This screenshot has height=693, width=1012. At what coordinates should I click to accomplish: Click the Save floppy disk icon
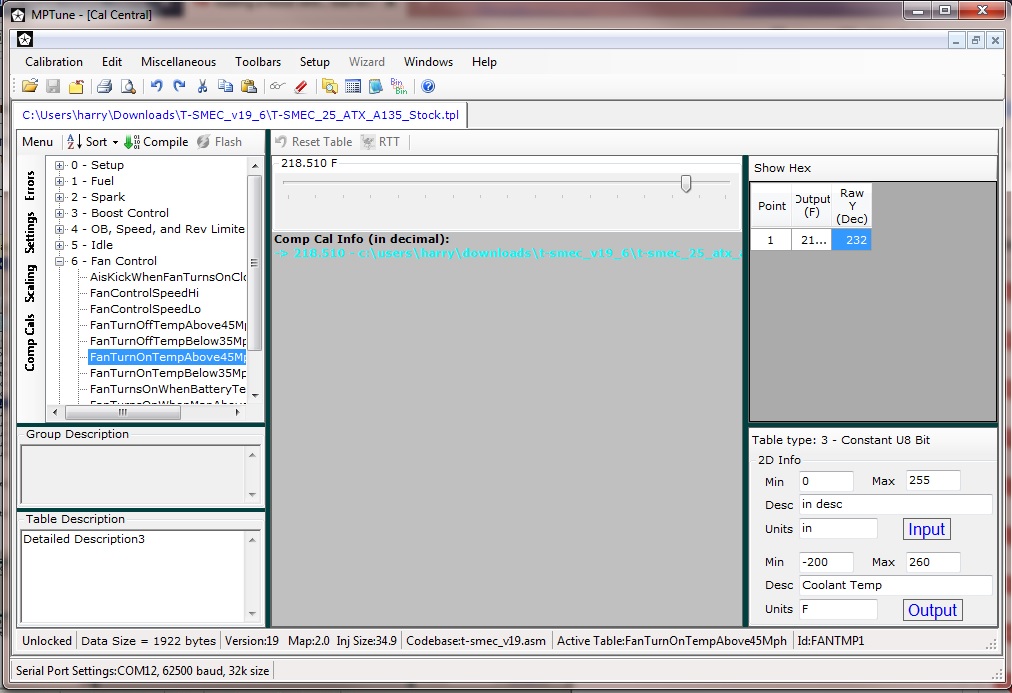point(53,86)
